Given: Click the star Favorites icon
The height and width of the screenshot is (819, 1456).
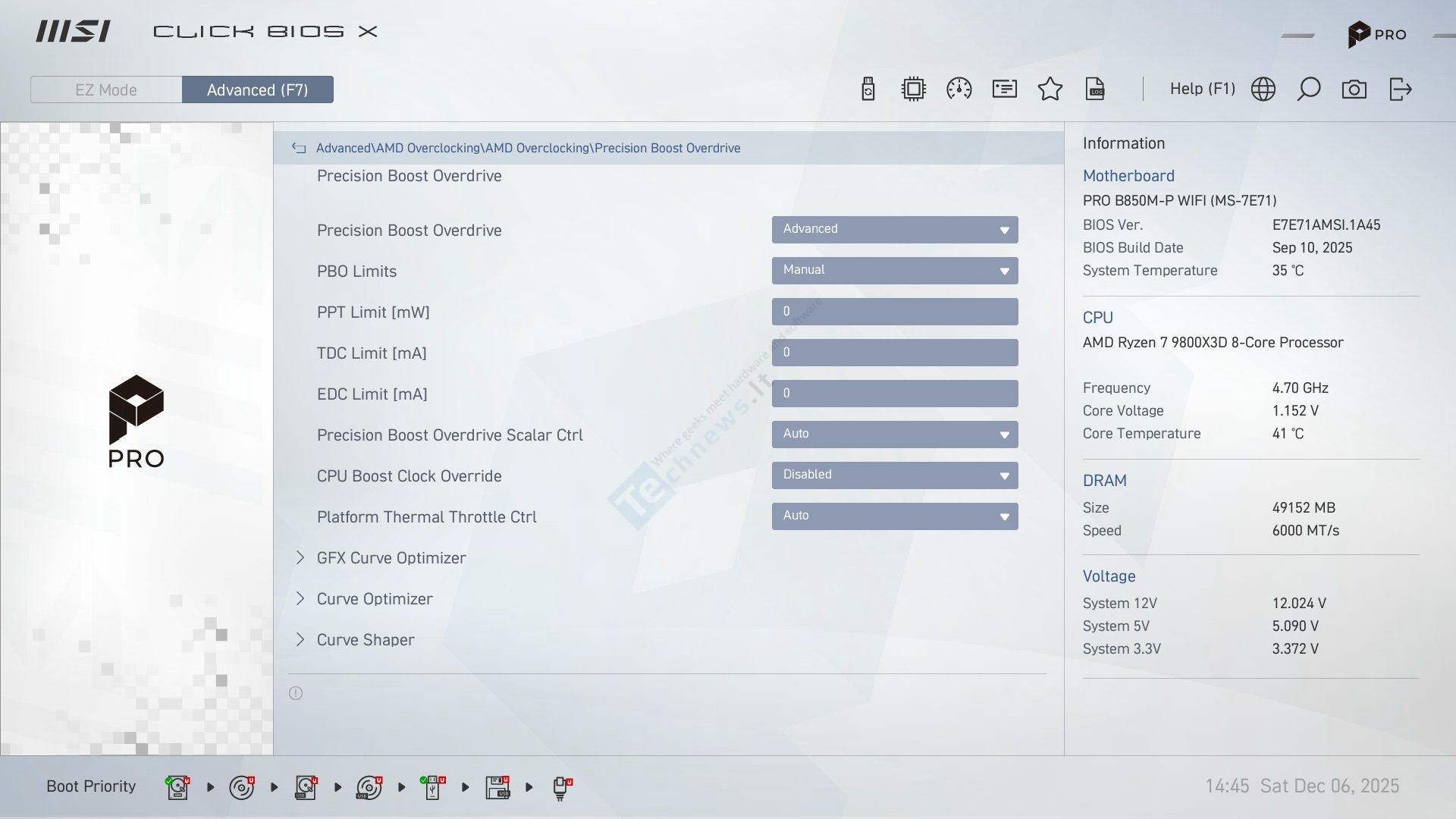Looking at the screenshot, I should [1050, 89].
